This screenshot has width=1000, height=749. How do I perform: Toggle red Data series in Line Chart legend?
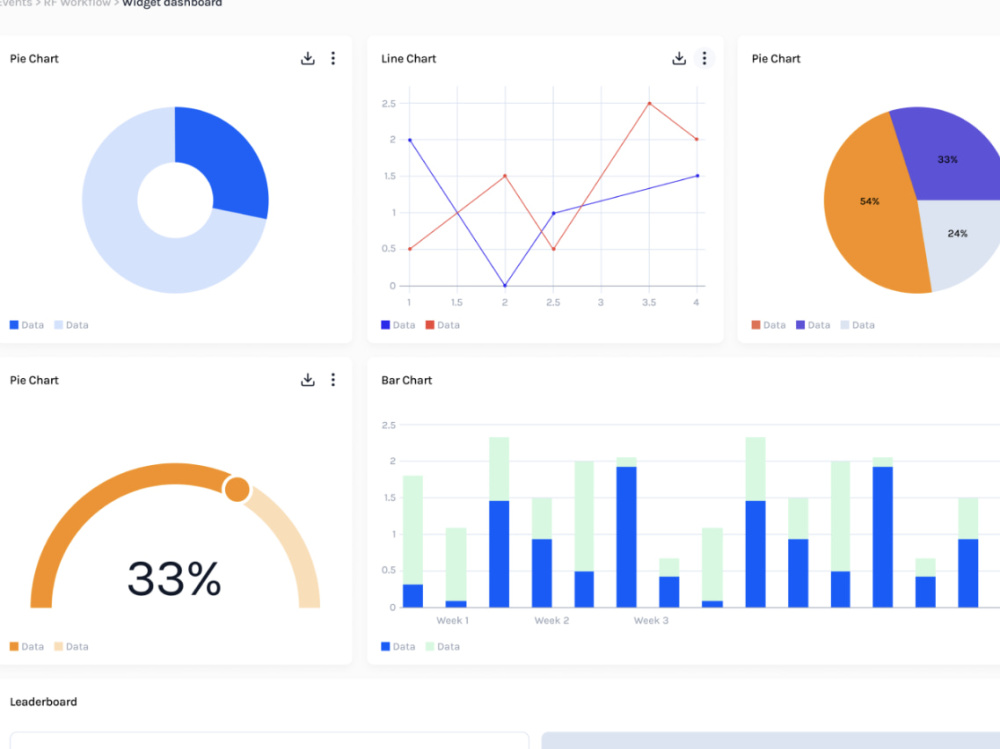pyautogui.click(x=443, y=325)
